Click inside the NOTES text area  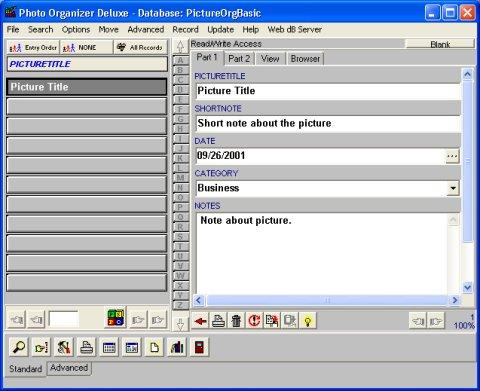coord(322,254)
